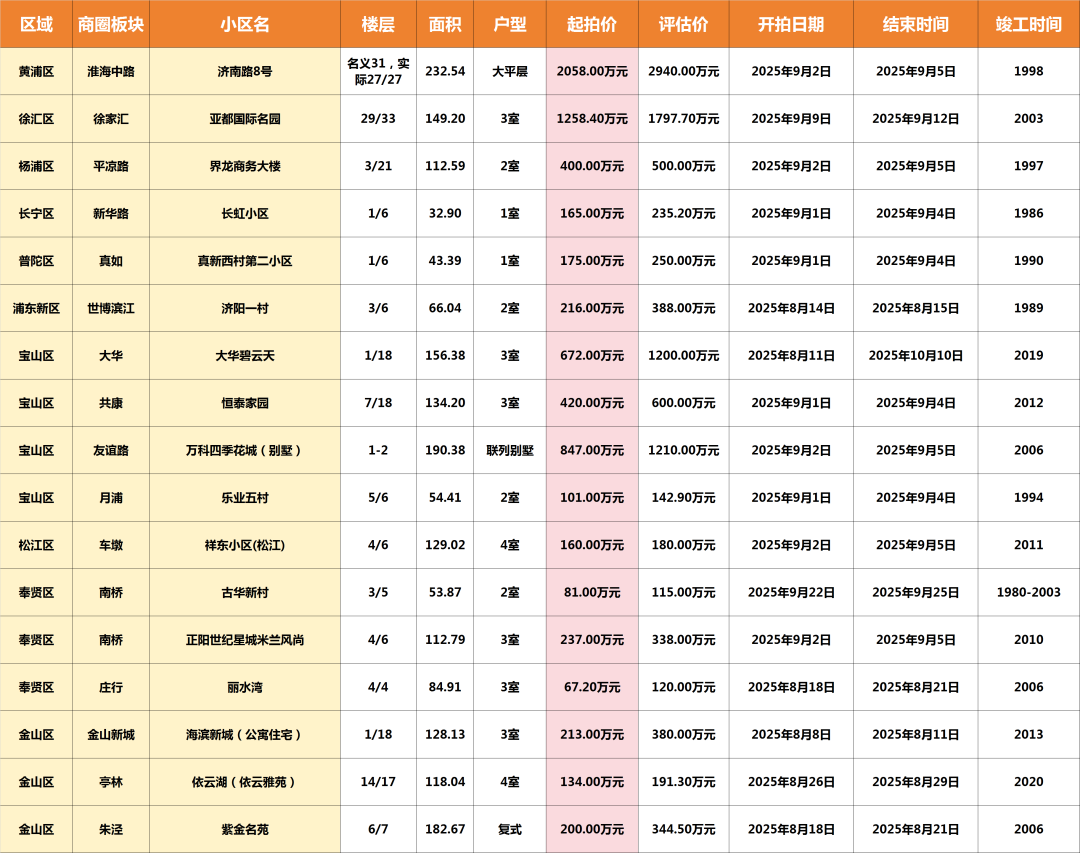The width and height of the screenshot is (1080, 853).
Task: Click the 开拍日期 column header
Action: click(791, 24)
